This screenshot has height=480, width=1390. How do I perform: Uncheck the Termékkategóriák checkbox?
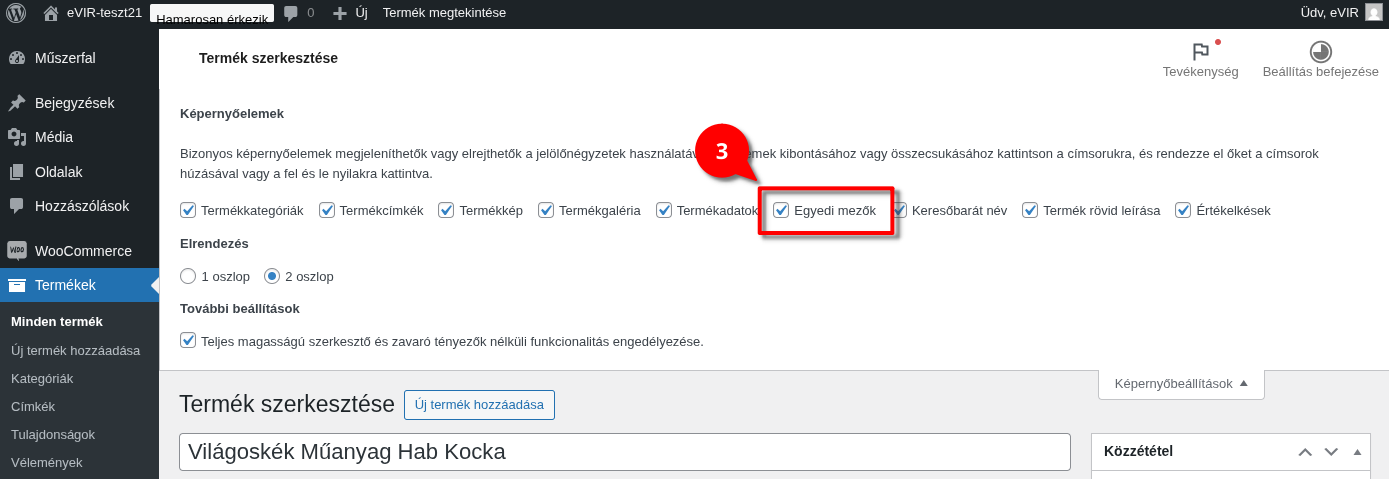188,211
